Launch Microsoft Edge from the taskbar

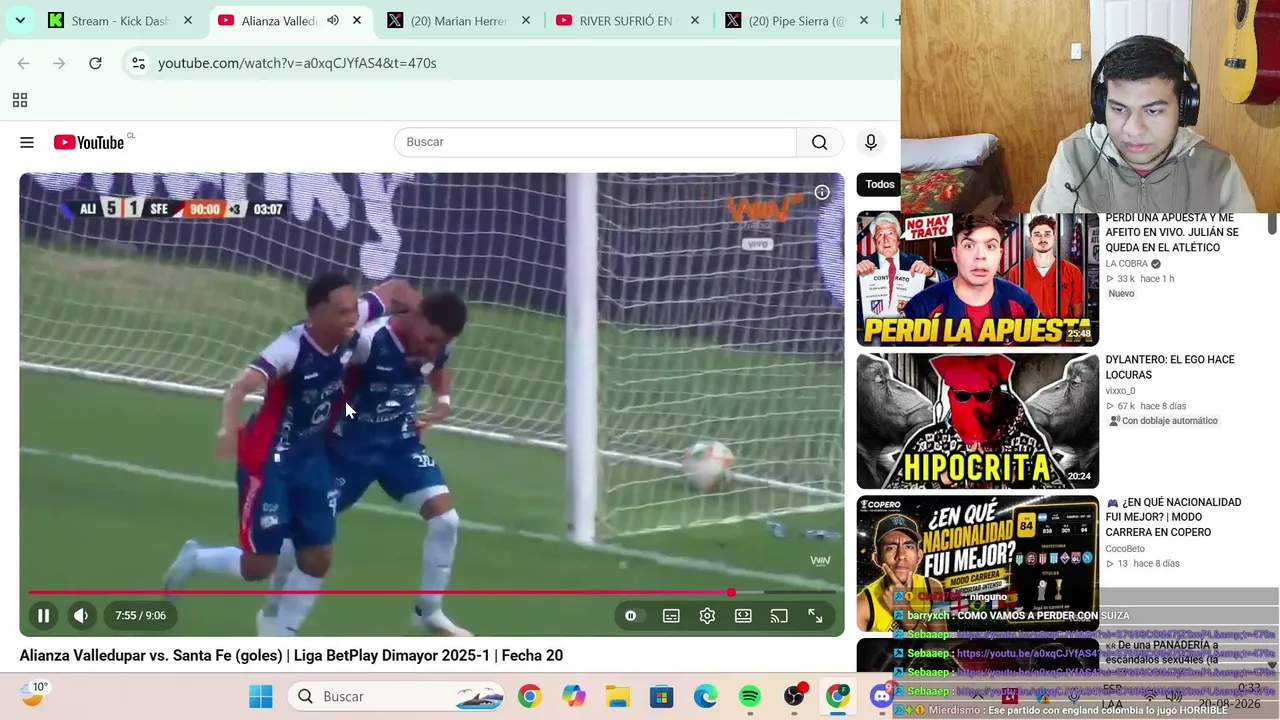pos(705,696)
